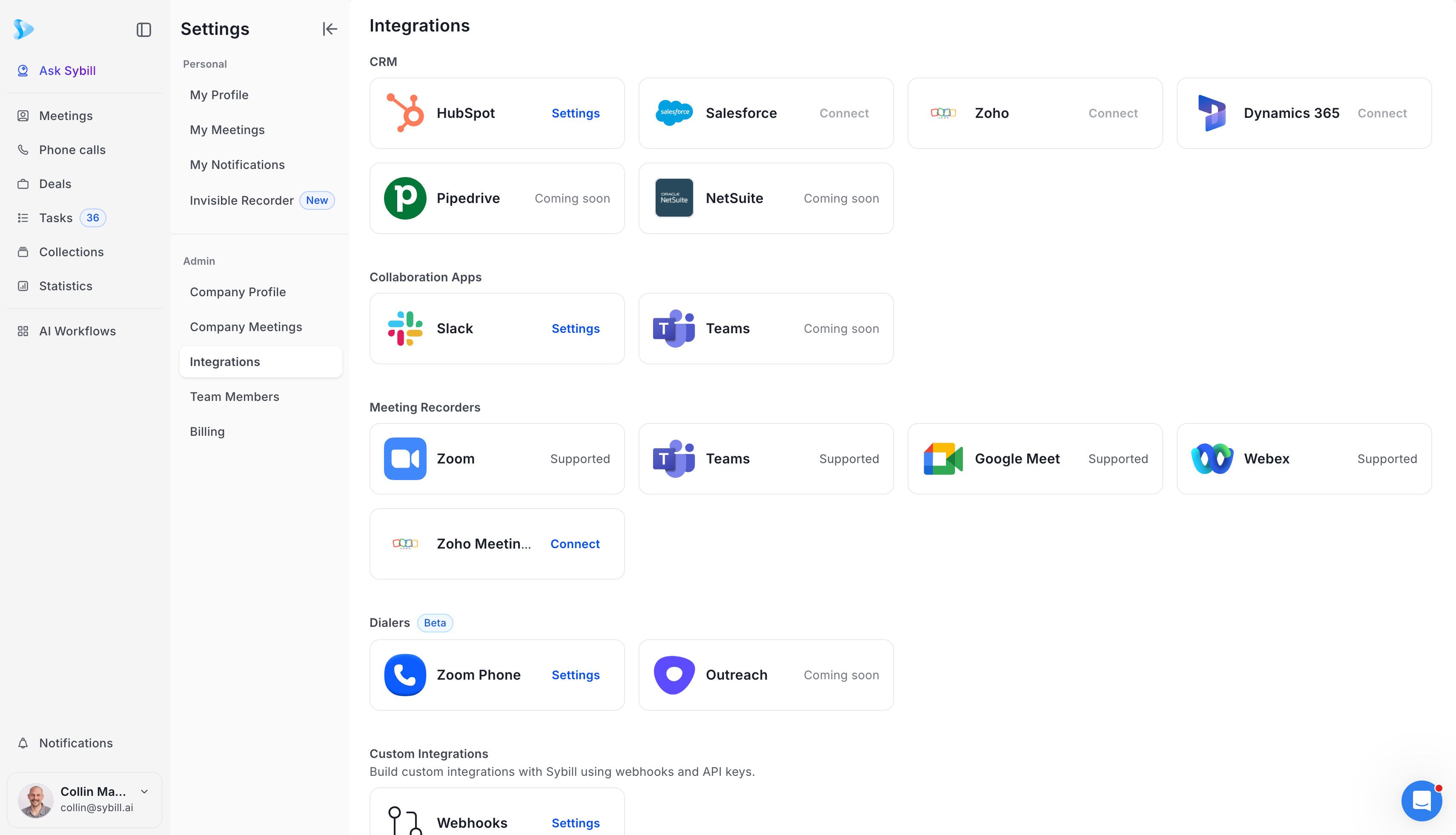Connect the Salesforce integration
Screen dimensions: 1456x835
click(x=844, y=113)
